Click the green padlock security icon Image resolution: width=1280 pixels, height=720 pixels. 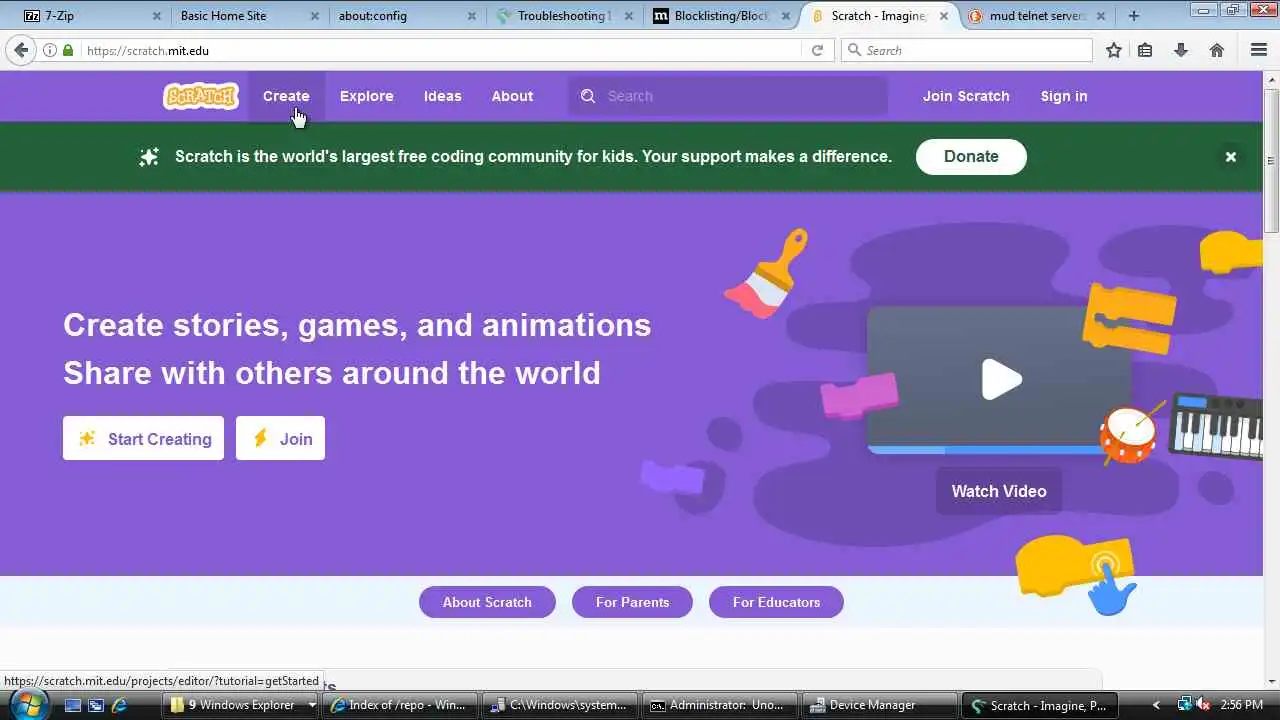(x=68, y=50)
